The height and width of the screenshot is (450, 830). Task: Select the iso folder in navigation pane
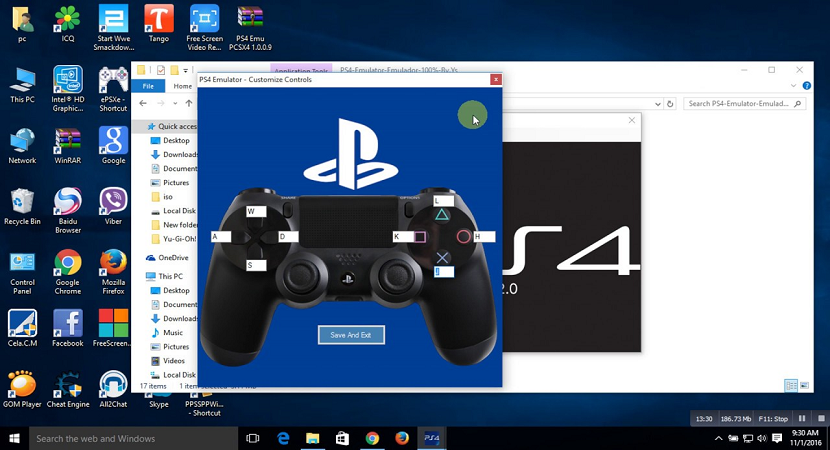[x=162, y=196]
